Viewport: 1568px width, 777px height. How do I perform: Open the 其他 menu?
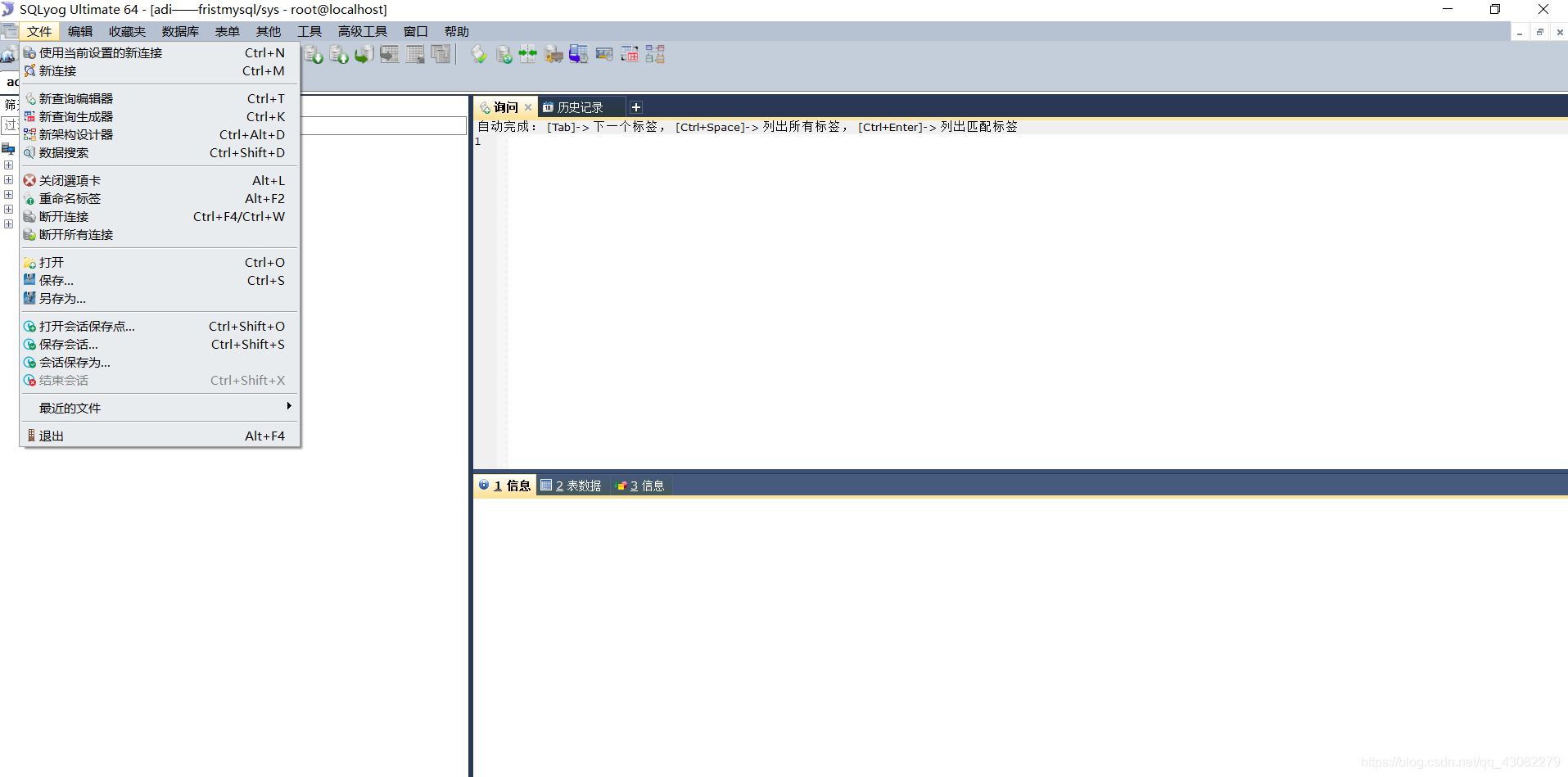pyautogui.click(x=269, y=31)
